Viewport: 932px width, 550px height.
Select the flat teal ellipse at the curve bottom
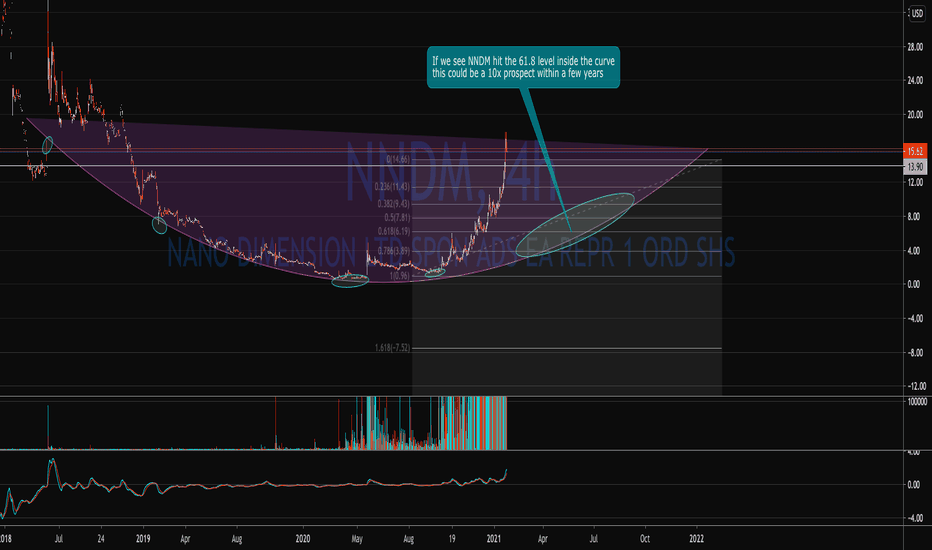pyautogui.click(x=350, y=280)
